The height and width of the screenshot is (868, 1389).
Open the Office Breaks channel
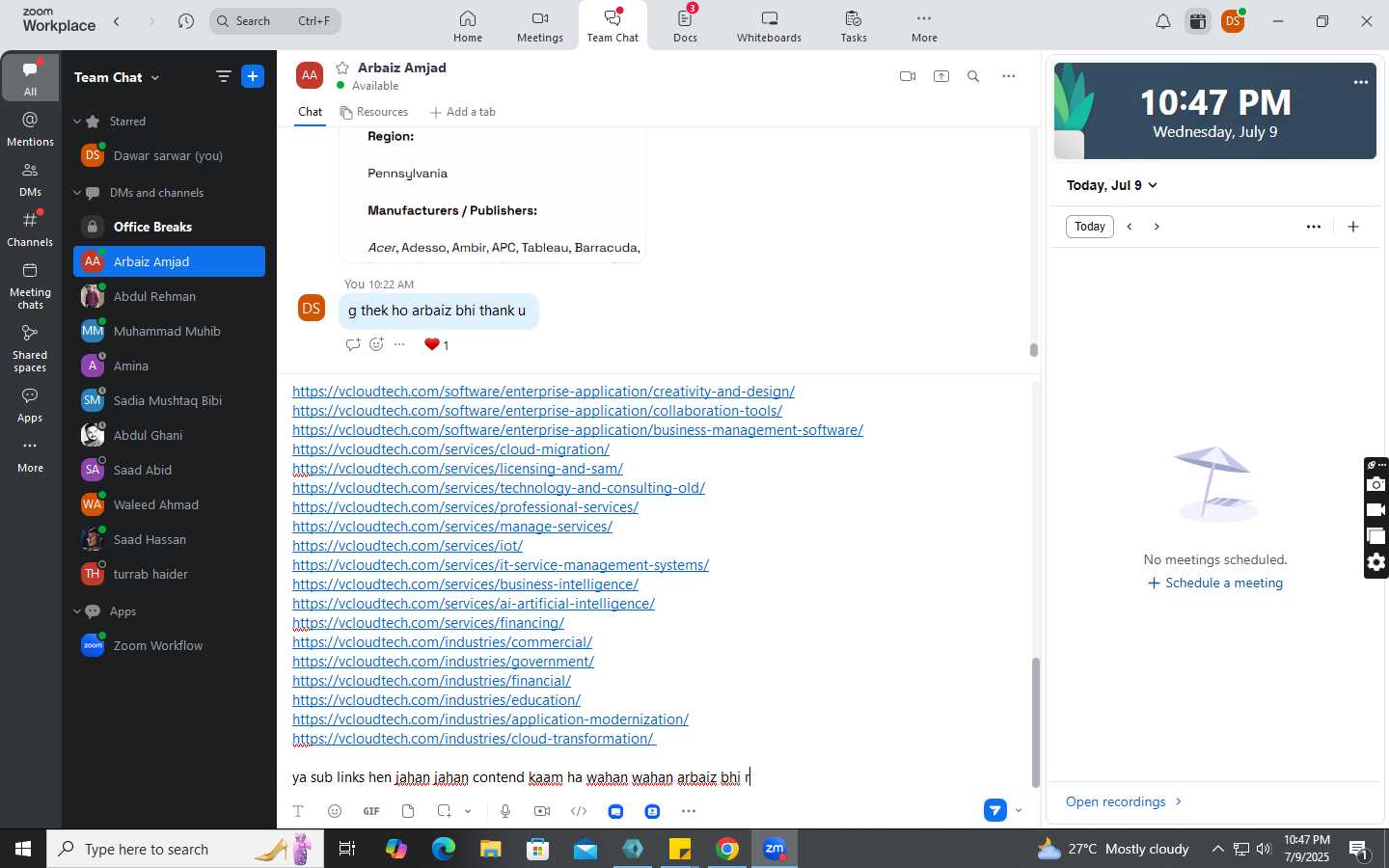pyautogui.click(x=169, y=227)
